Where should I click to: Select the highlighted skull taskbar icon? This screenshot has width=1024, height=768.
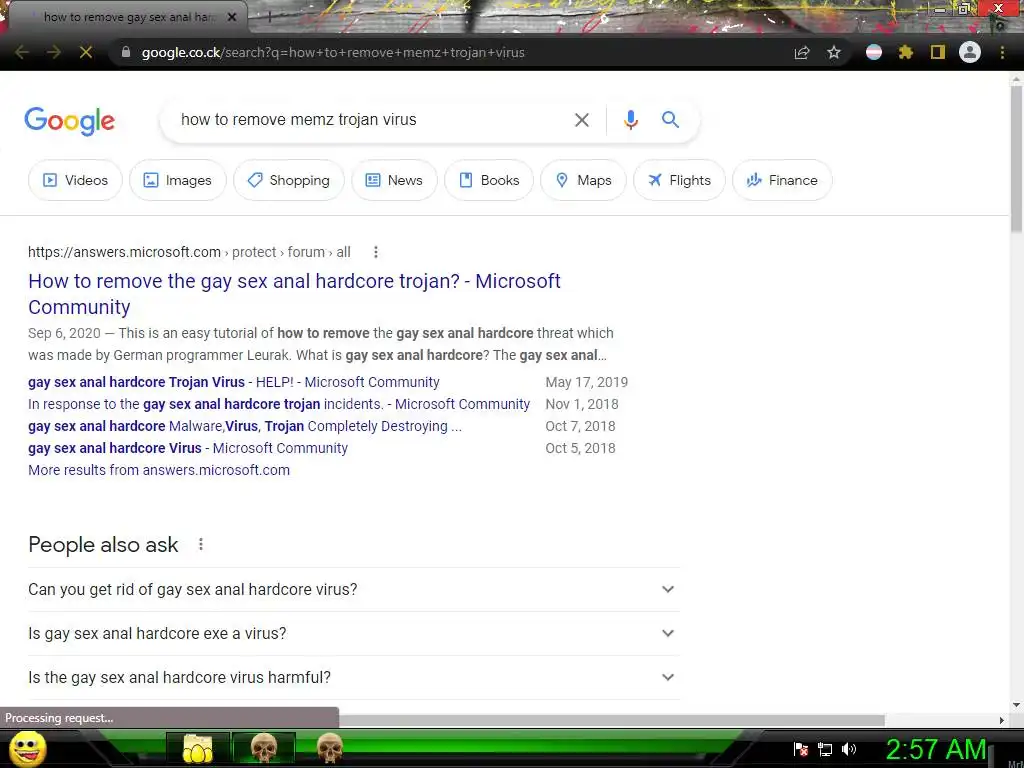tap(264, 748)
